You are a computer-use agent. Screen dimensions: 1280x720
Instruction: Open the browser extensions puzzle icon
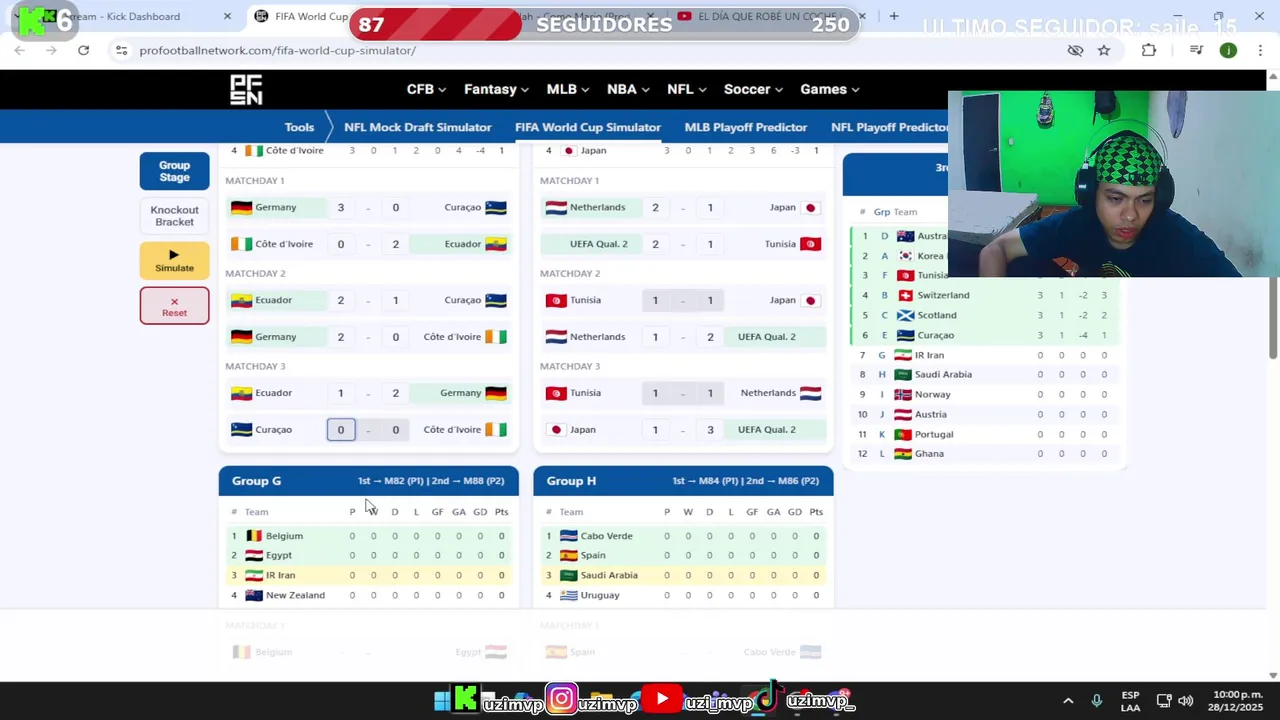[1149, 50]
